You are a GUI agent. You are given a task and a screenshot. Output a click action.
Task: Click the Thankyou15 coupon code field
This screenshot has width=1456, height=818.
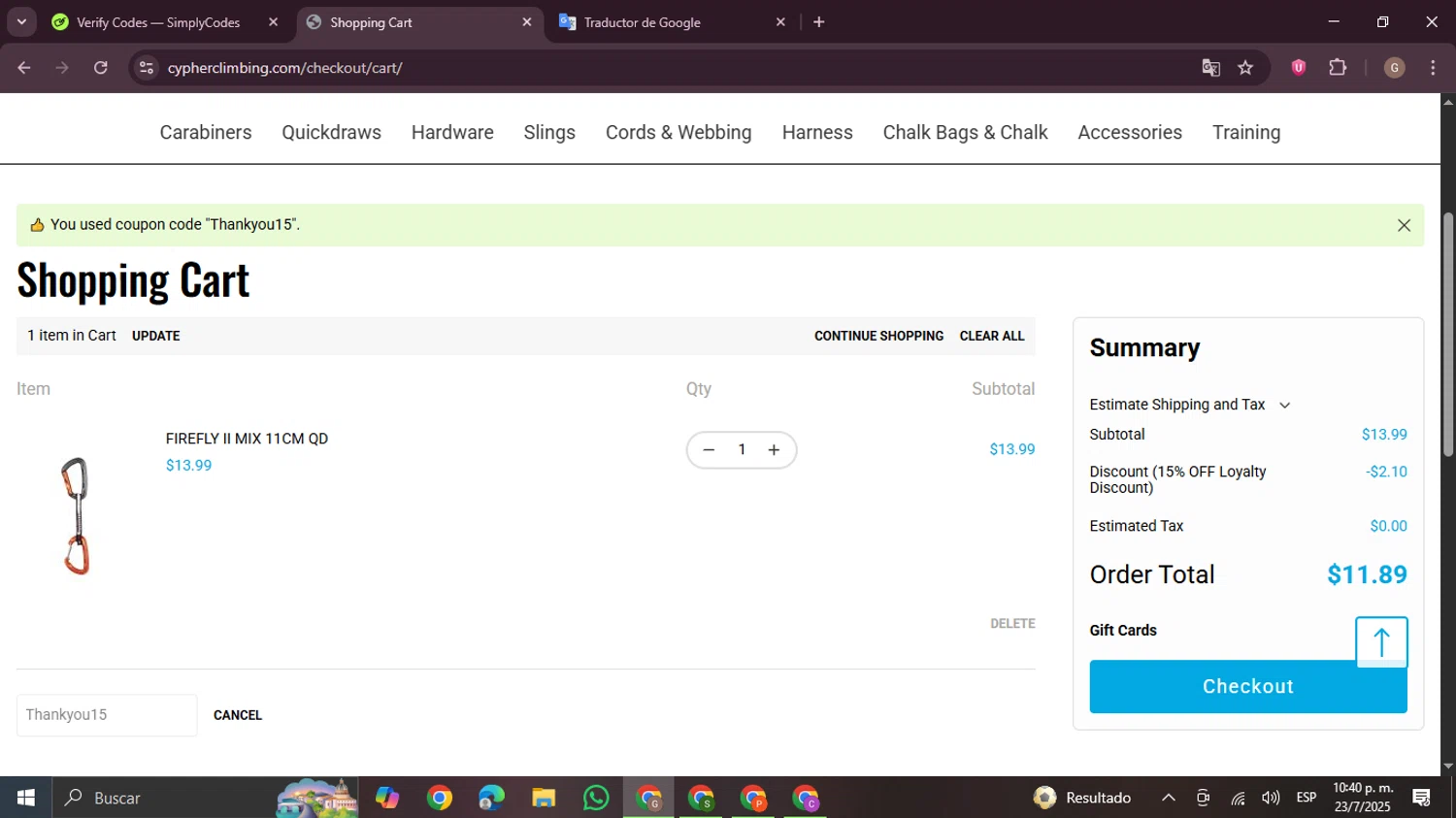pyautogui.click(x=107, y=715)
